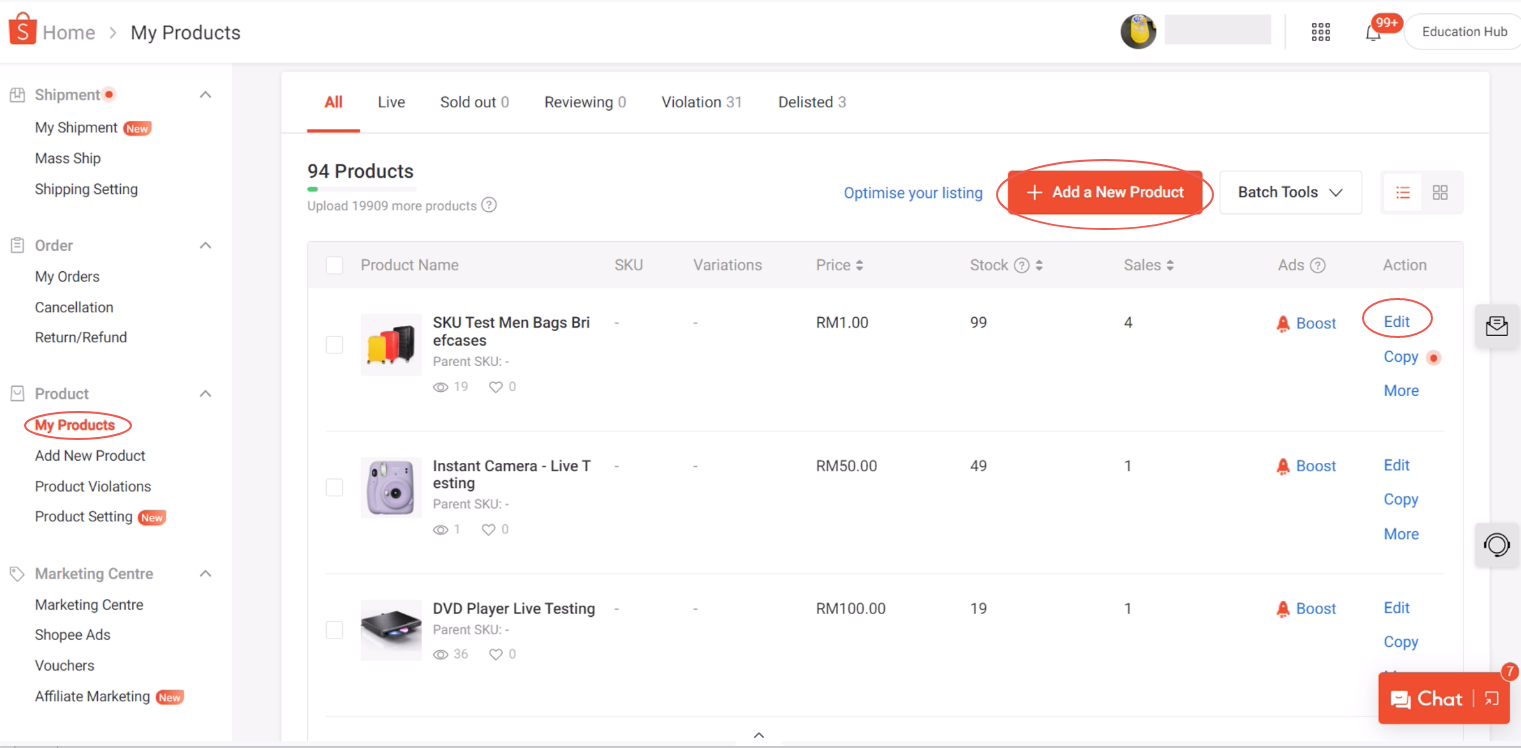The width and height of the screenshot is (1521, 748).
Task: Select the list view icon
Action: point(1402,192)
